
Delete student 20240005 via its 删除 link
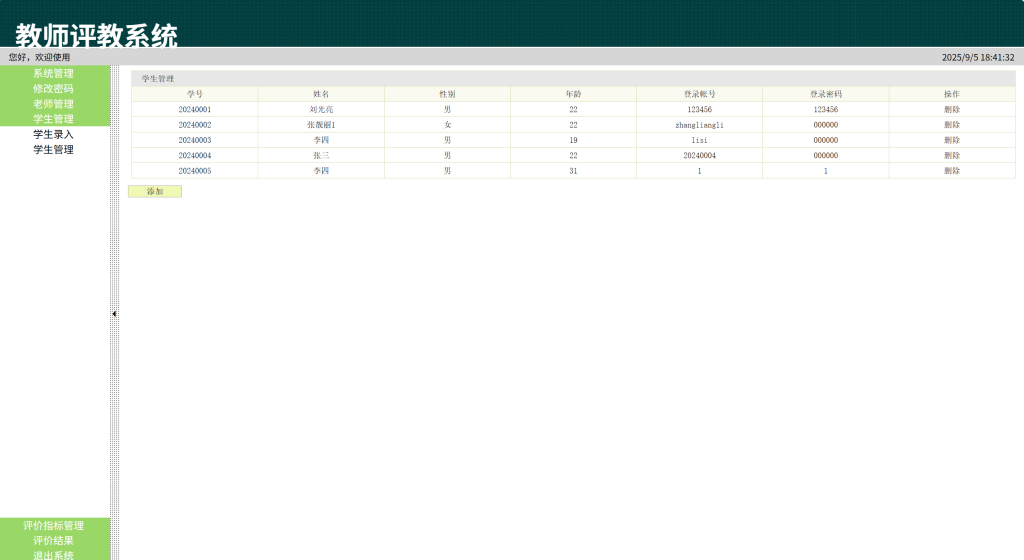coord(952,171)
